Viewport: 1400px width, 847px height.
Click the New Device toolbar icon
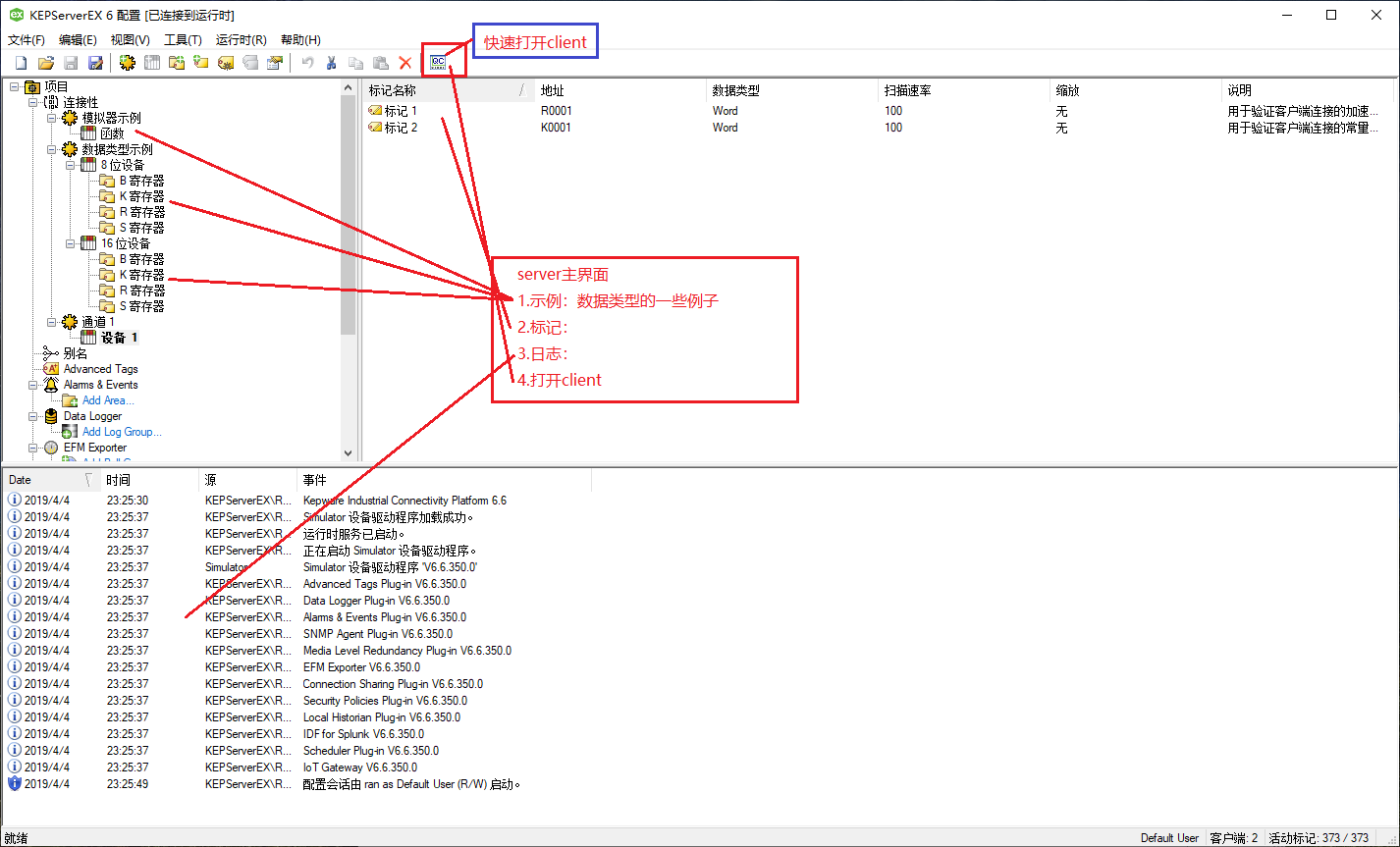[152, 61]
